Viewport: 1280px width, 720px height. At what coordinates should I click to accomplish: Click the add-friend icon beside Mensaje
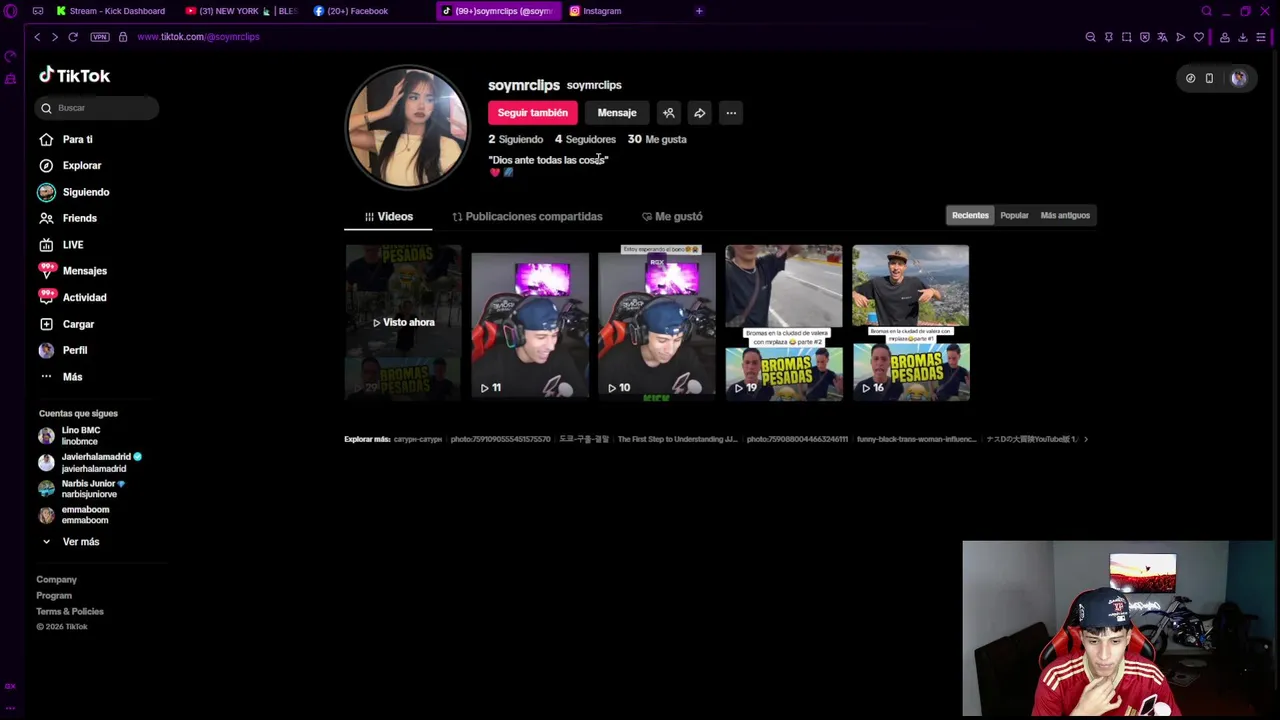pos(669,113)
